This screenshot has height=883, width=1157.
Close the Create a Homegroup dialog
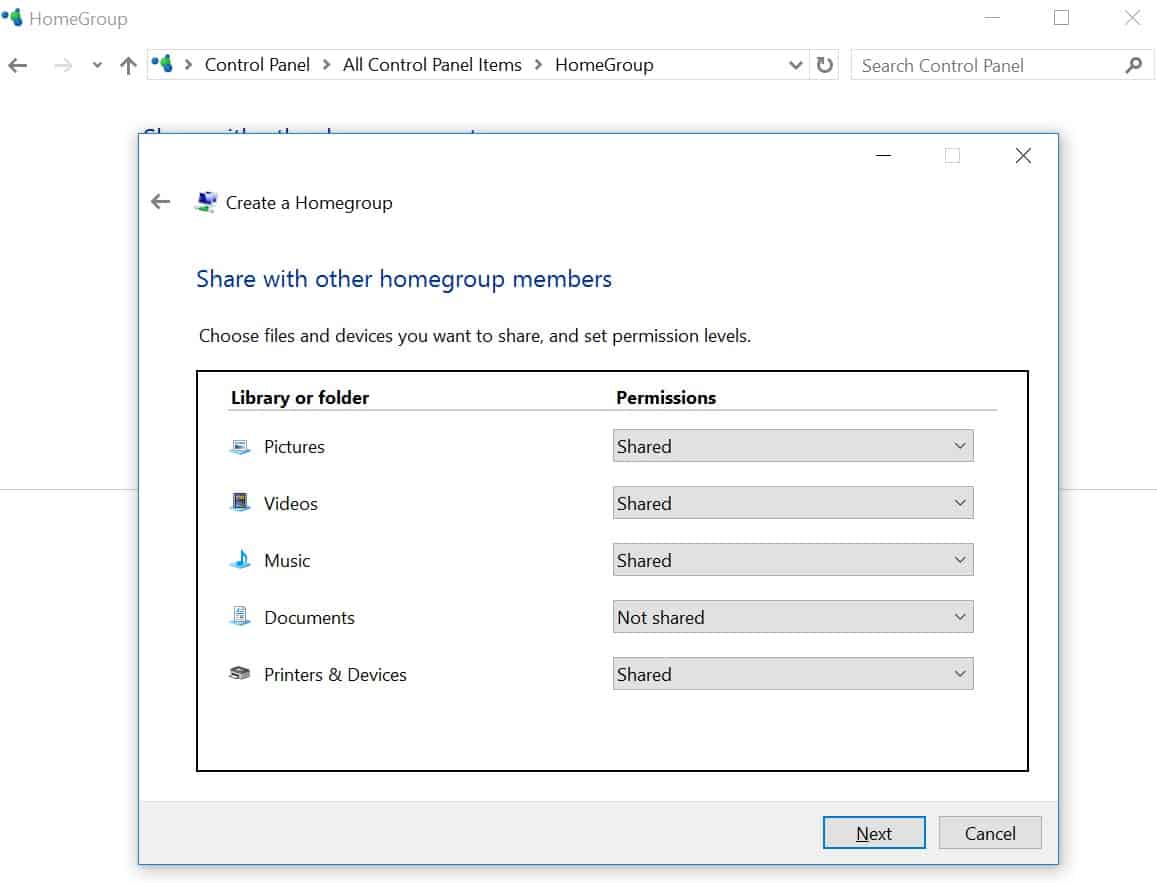pyautogui.click(x=1023, y=156)
